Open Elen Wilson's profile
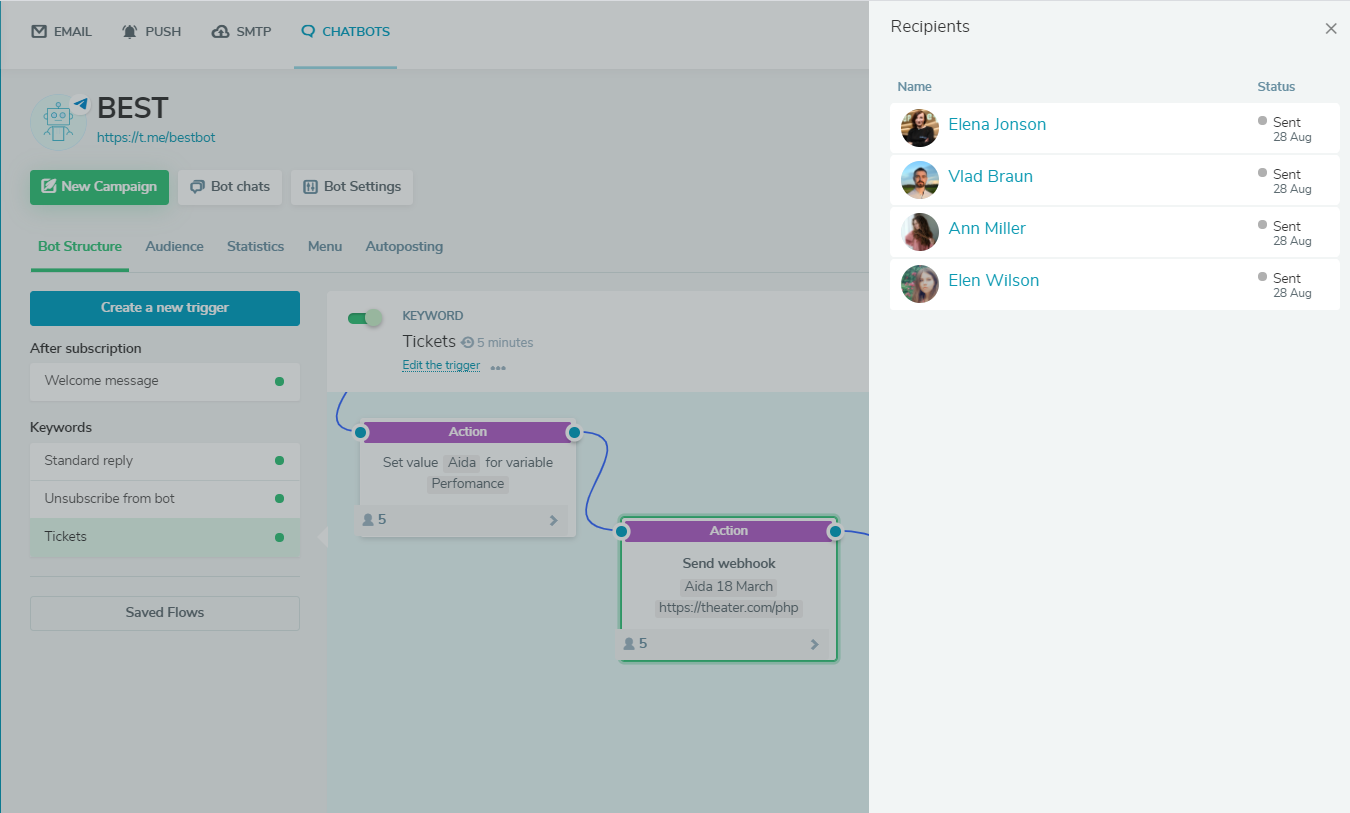Screen dimensions: 1350x813 993,281
